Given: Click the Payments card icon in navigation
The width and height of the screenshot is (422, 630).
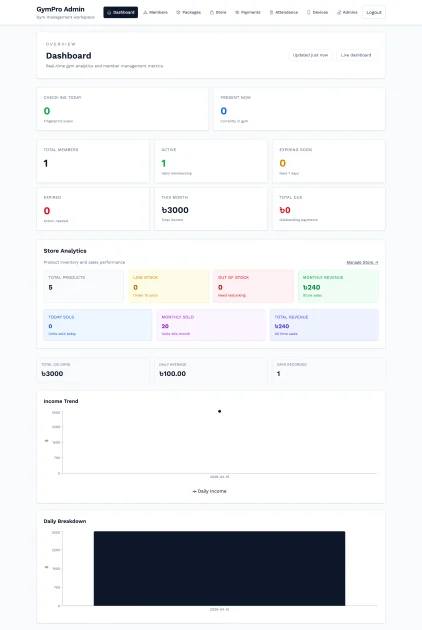Looking at the screenshot, I should coord(237,12).
